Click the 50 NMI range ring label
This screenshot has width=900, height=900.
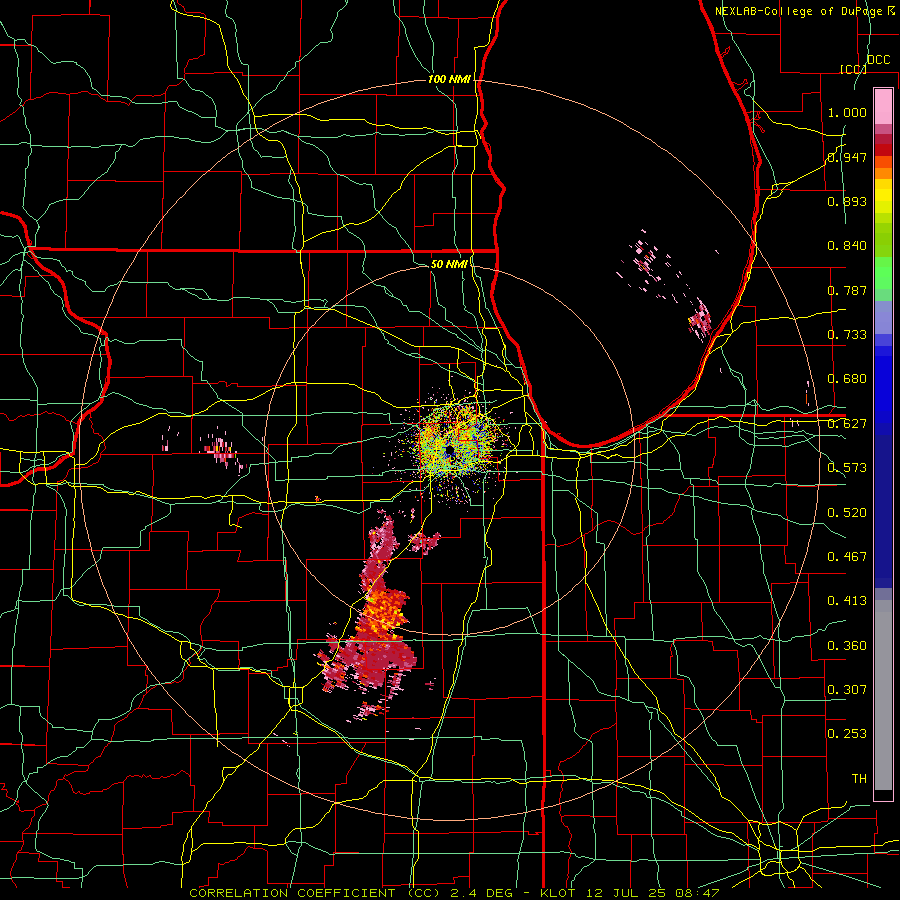pyautogui.click(x=449, y=264)
